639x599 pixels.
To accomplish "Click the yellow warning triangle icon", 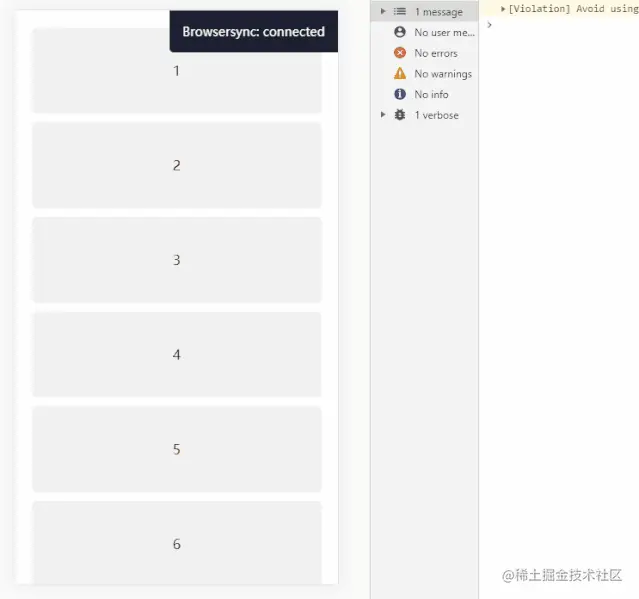I will 400,73.
